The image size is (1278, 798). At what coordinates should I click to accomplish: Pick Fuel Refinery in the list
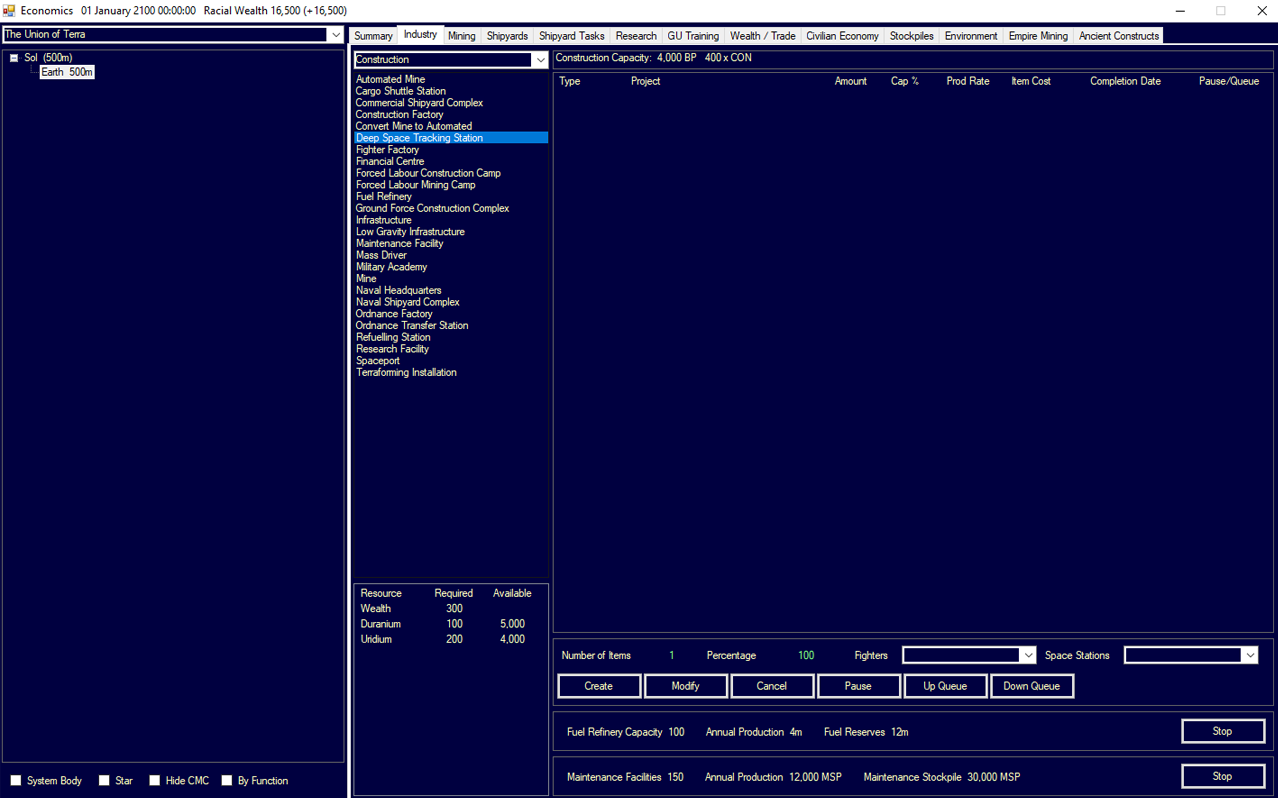coord(384,197)
